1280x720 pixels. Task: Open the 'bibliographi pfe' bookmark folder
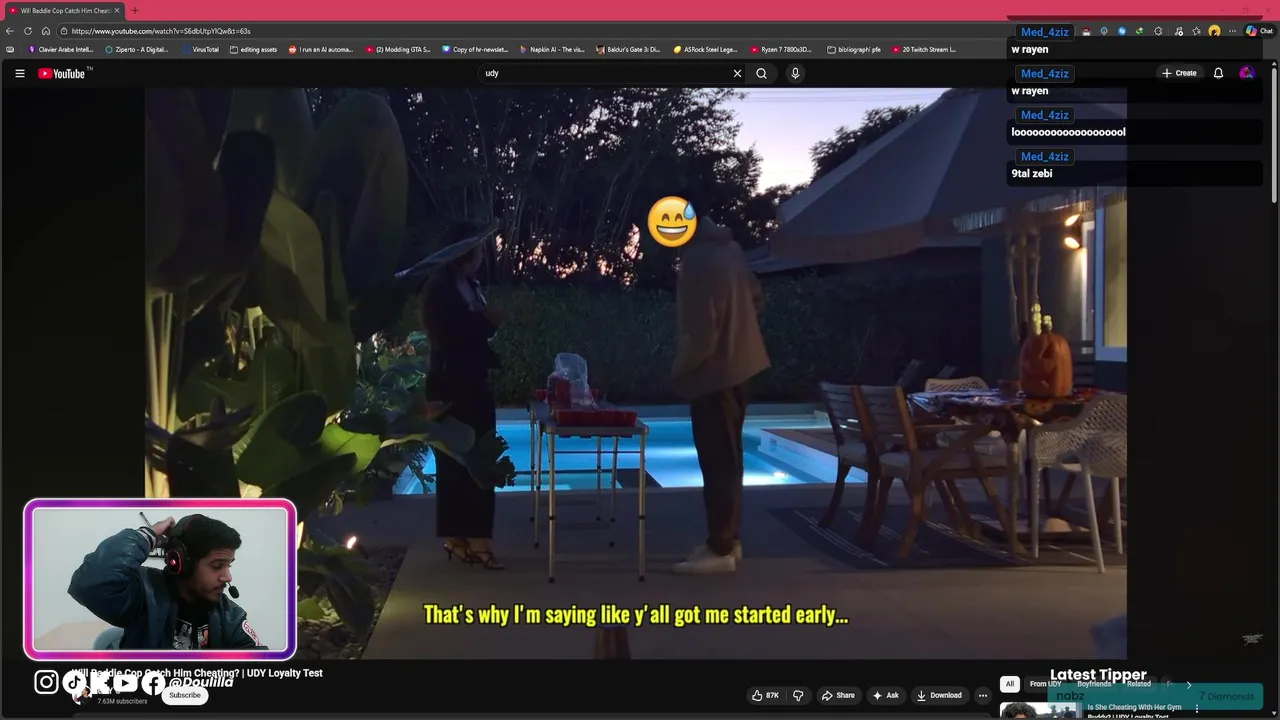click(854, 49)
